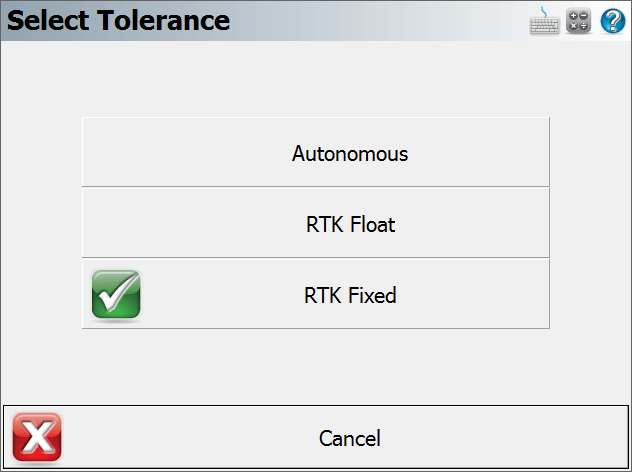The height and width of the screenshot is (472, 632).
Task: Switch tolerance from RTK Fixed to Autonomous
Action: (x=316, y=152)
